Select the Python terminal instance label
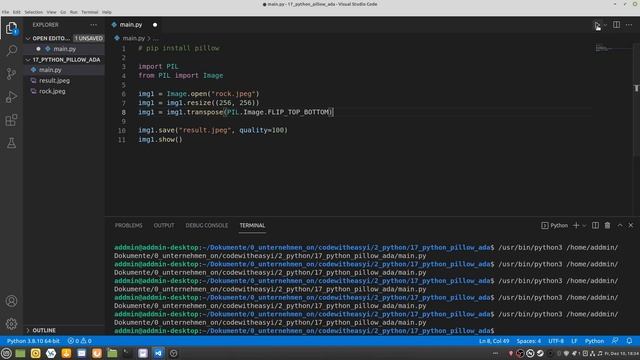640x360 pixels. 555,225
